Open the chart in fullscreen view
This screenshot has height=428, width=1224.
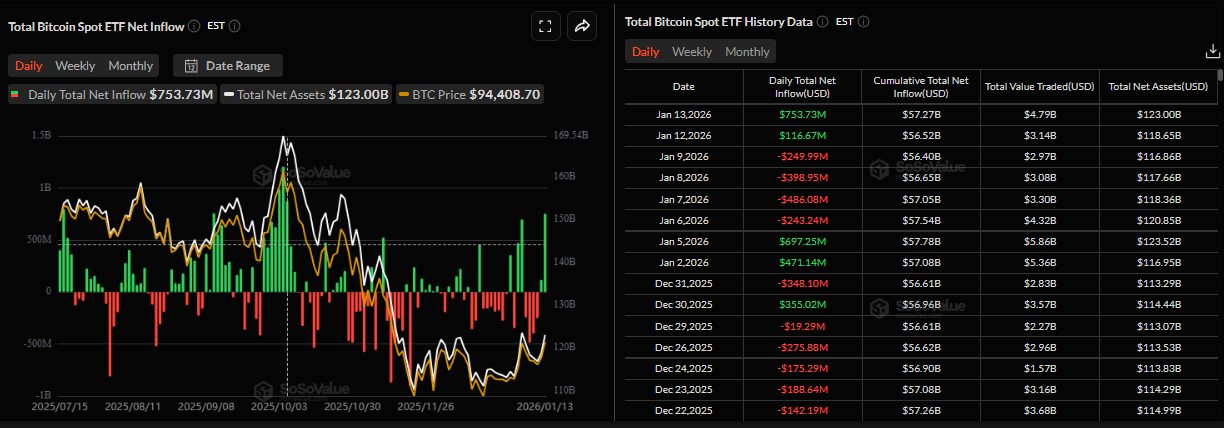pos(545,27)
